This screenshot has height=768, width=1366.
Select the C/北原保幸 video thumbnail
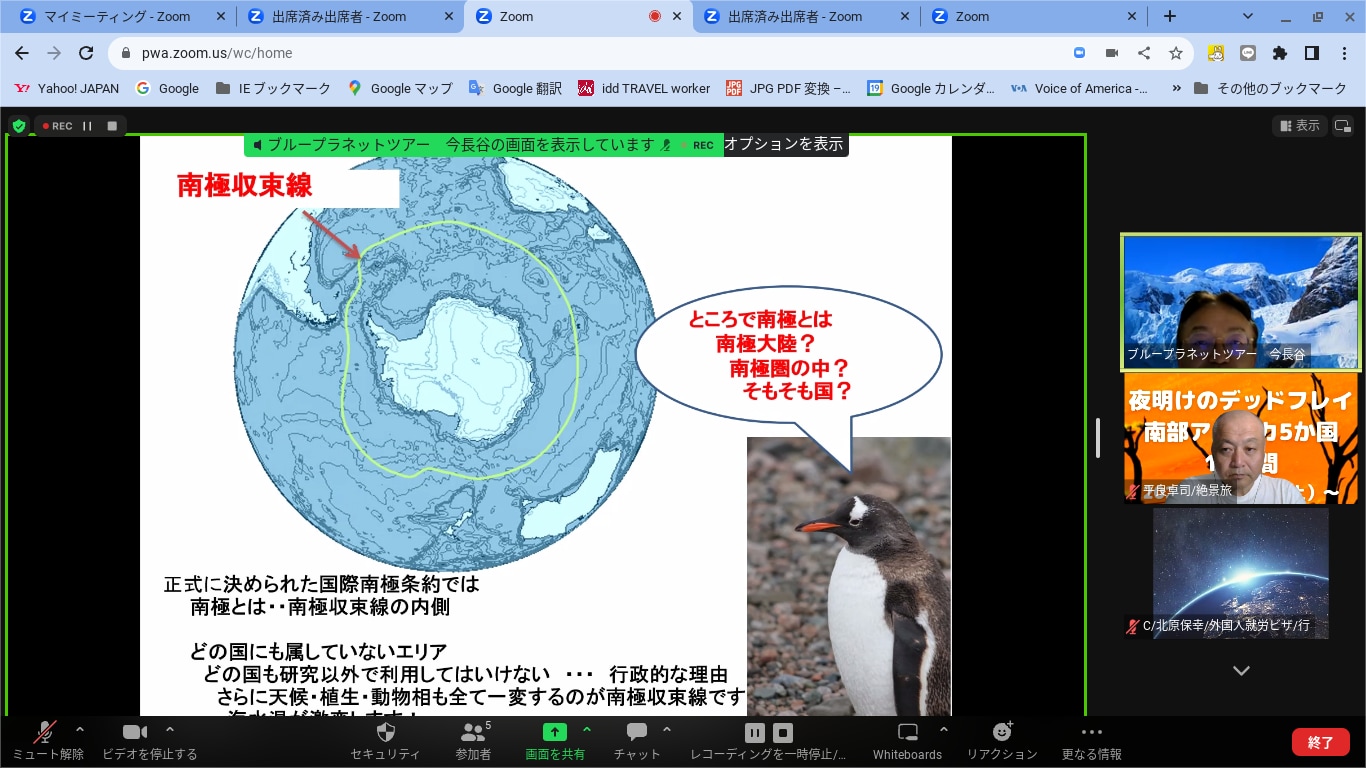tap(1241, 573)
